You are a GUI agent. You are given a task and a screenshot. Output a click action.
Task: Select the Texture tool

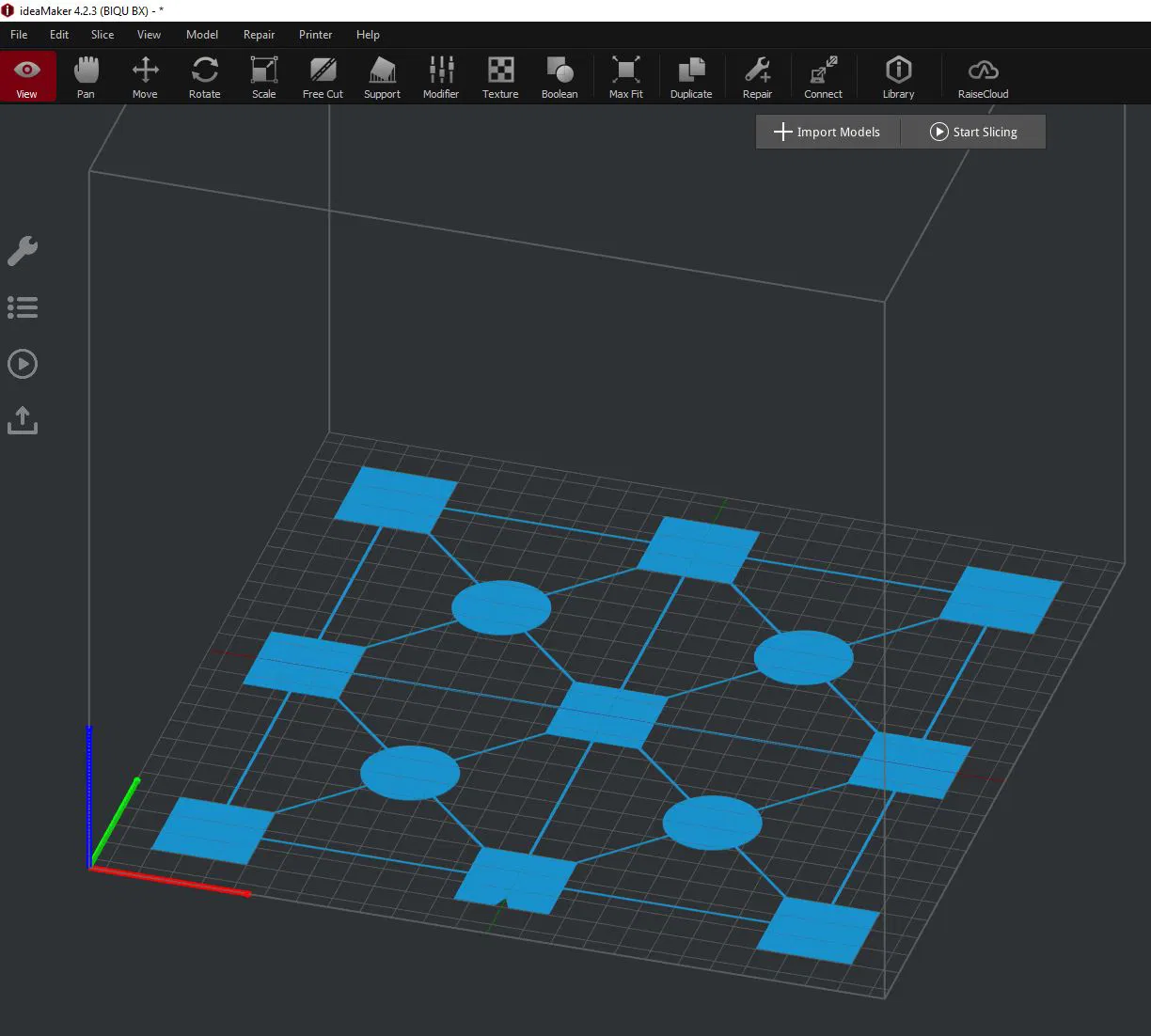pos(500,76)
